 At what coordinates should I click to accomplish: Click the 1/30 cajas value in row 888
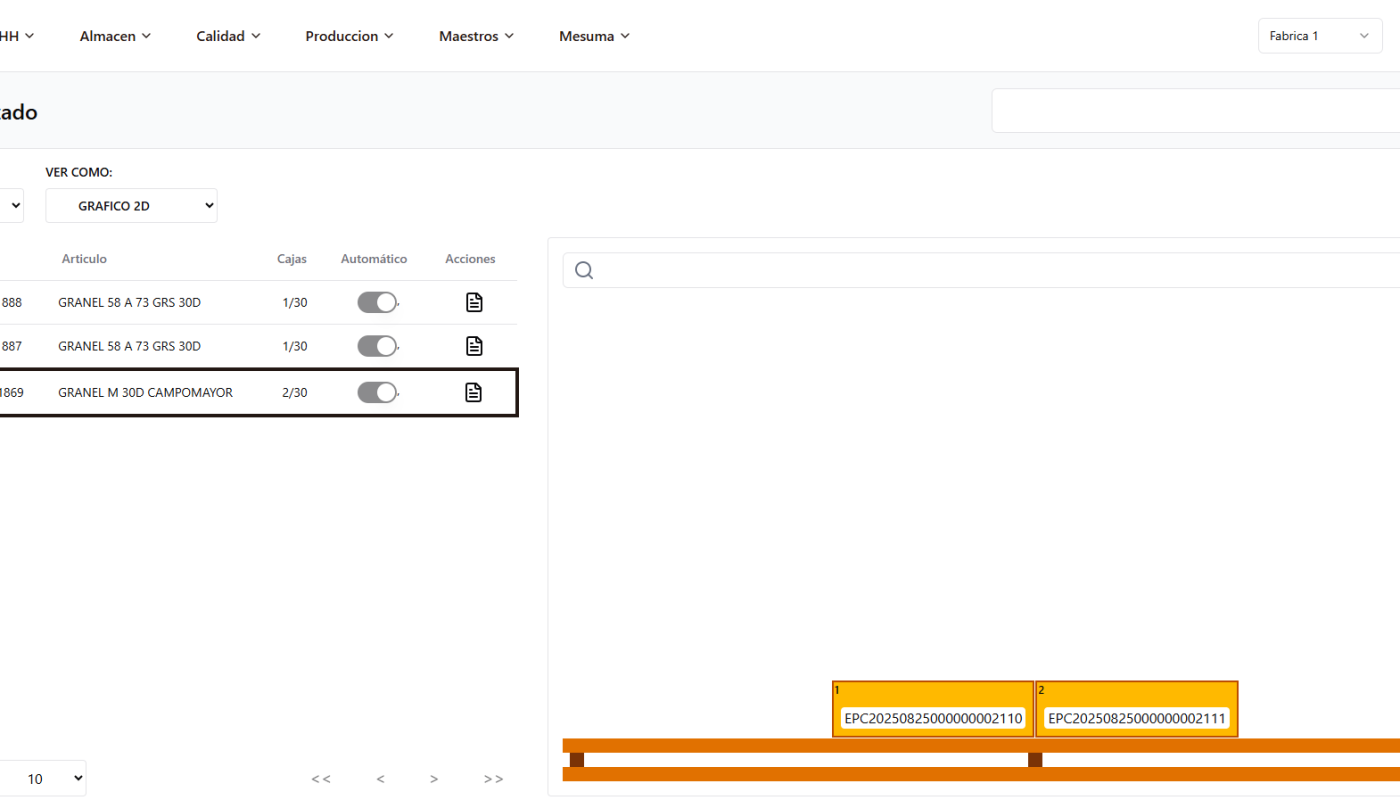[295, 302]
